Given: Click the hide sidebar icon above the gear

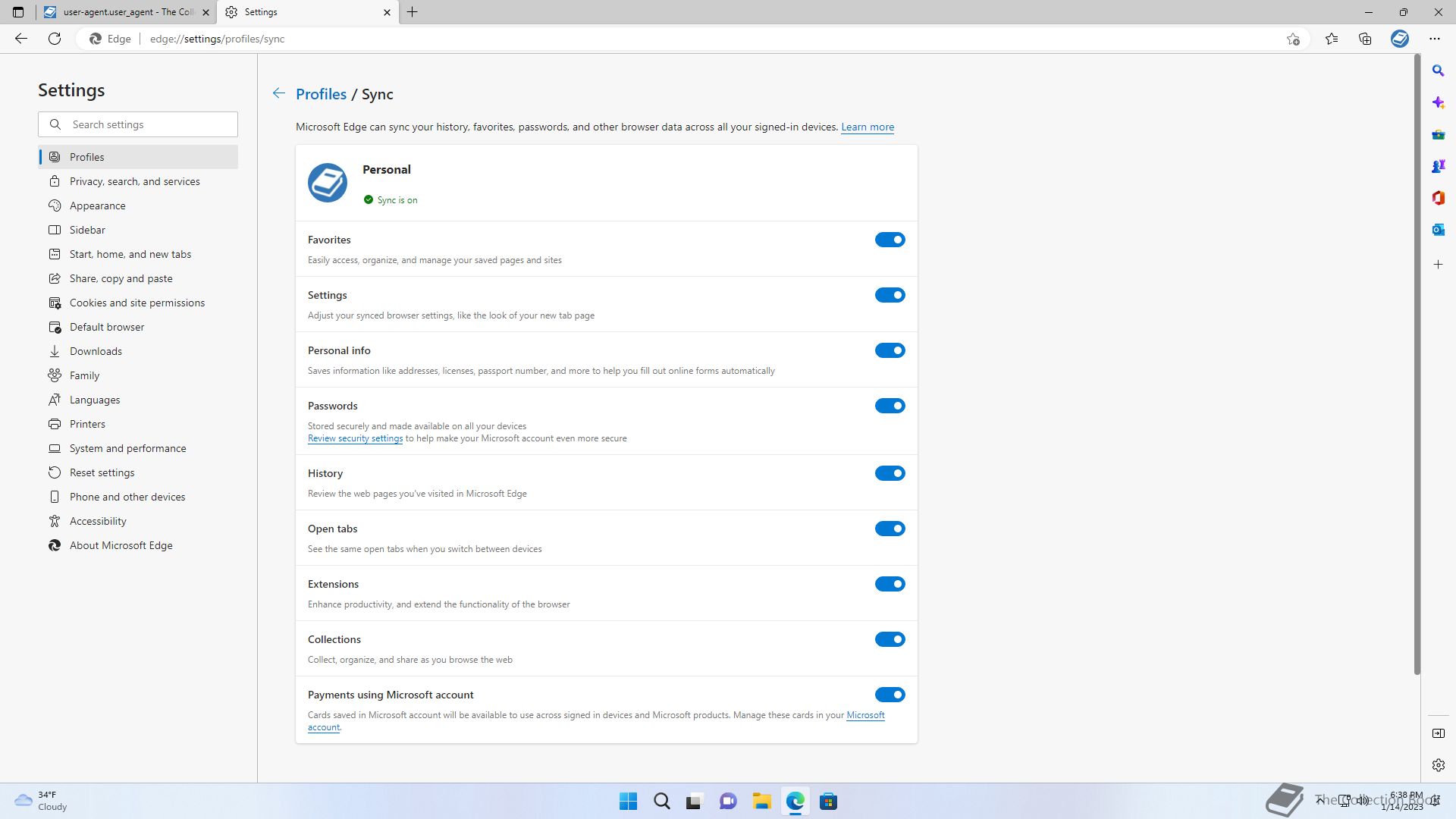Looking at the screenshot, I should 1438,733.
